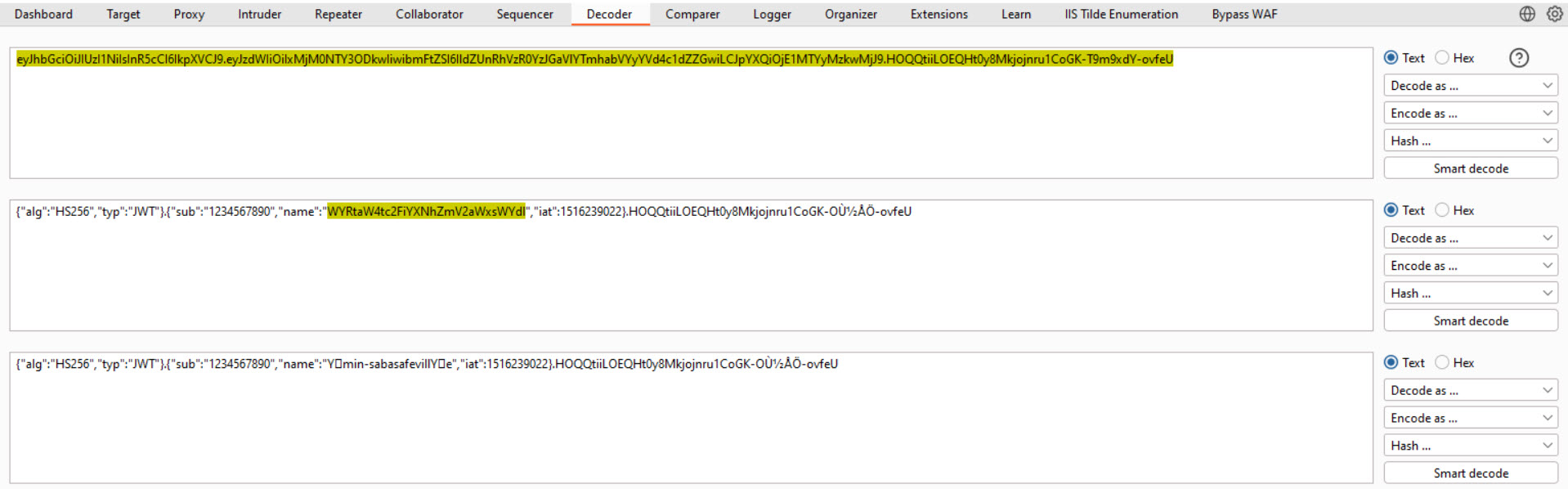Switch to the Extensions tab
The image size is (1568, 489).
pos(939,14)
